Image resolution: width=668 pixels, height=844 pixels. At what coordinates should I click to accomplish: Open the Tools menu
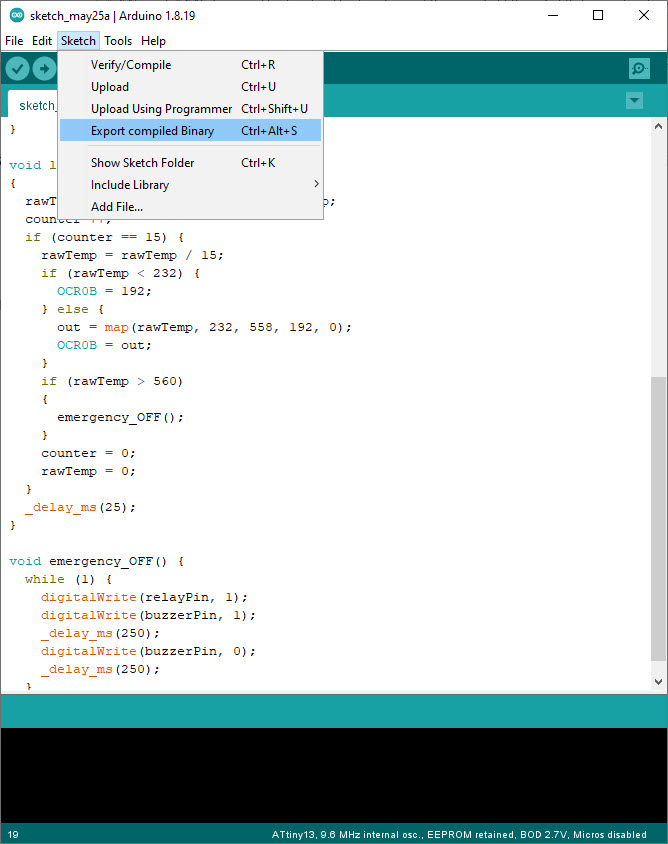[x=118, y=41]
